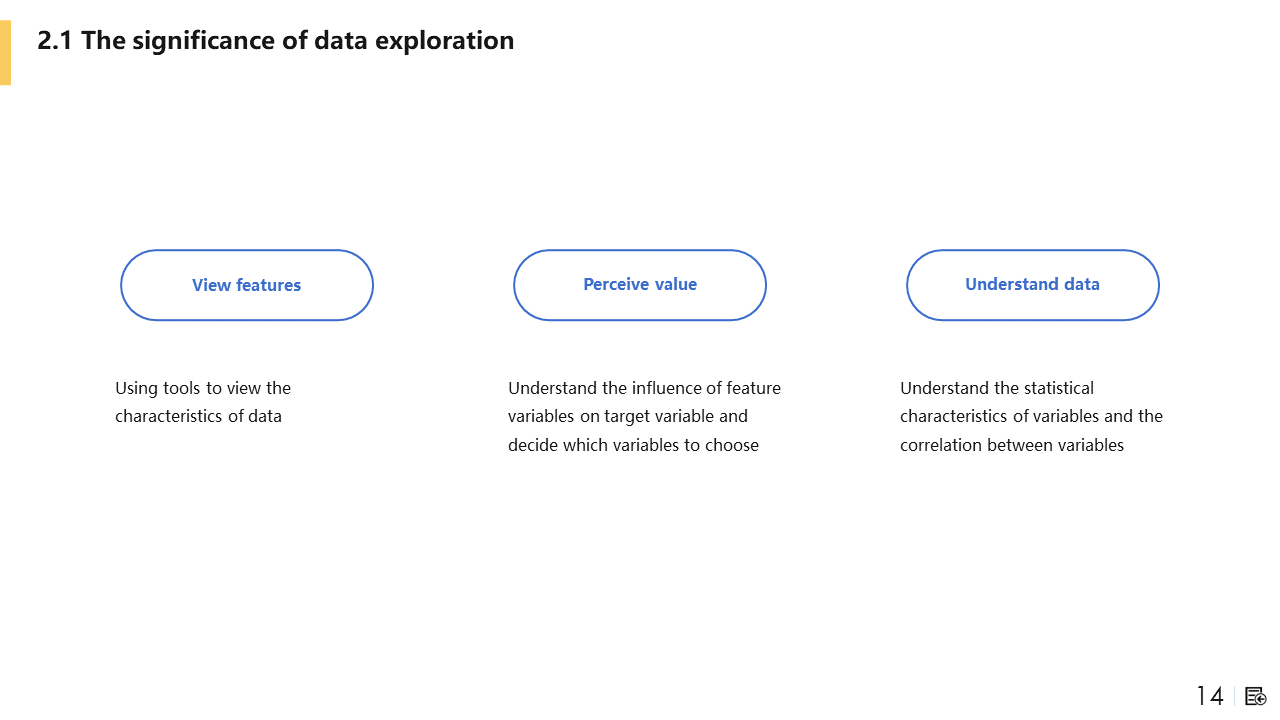
Task: Click the slide number 14
Action: click(1210, 696)
